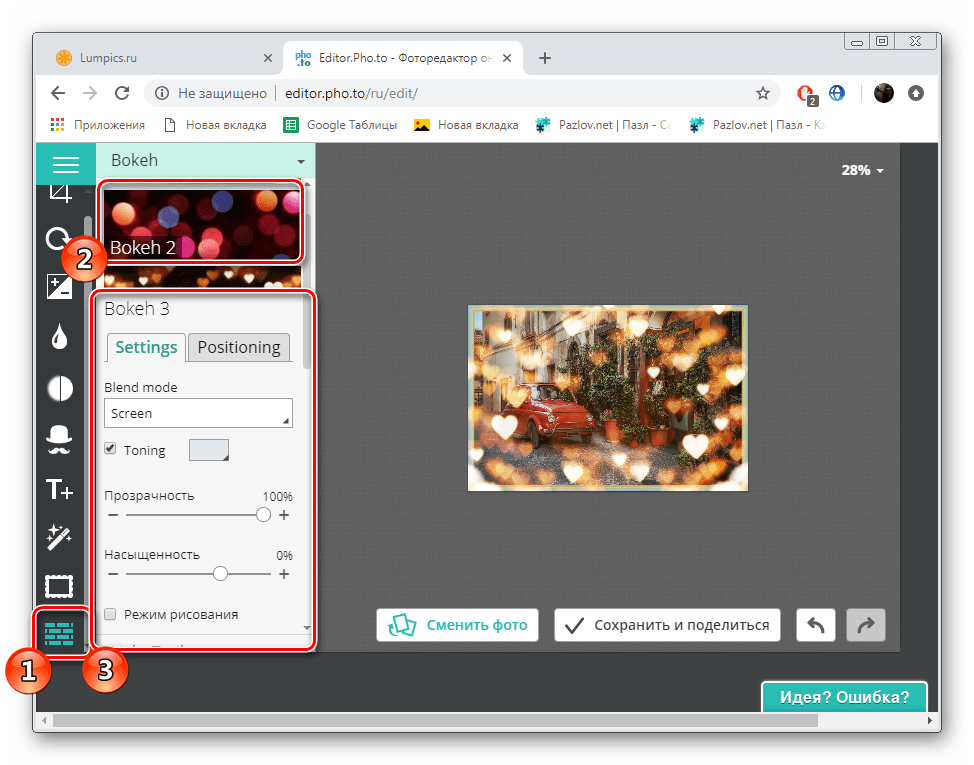Open Google Таблицы bookmark

point(340,125)
